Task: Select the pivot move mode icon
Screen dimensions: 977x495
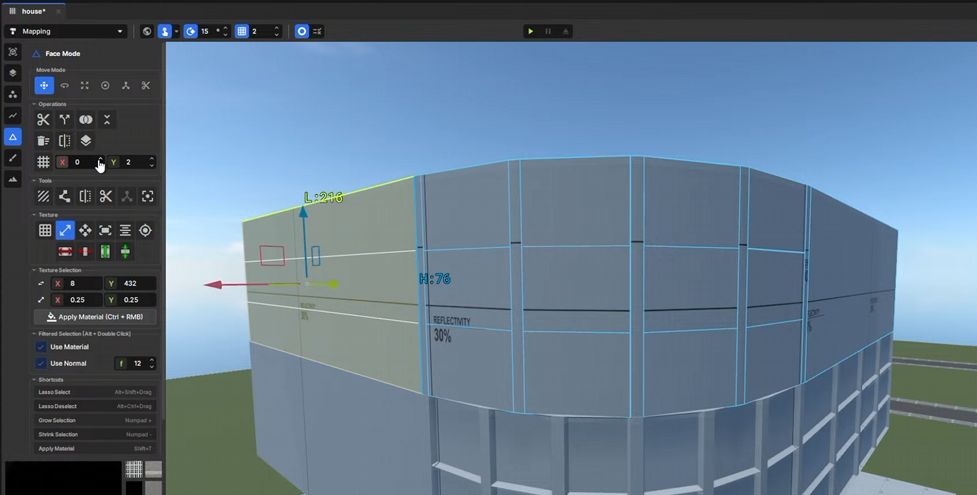Action: (105, 85)
